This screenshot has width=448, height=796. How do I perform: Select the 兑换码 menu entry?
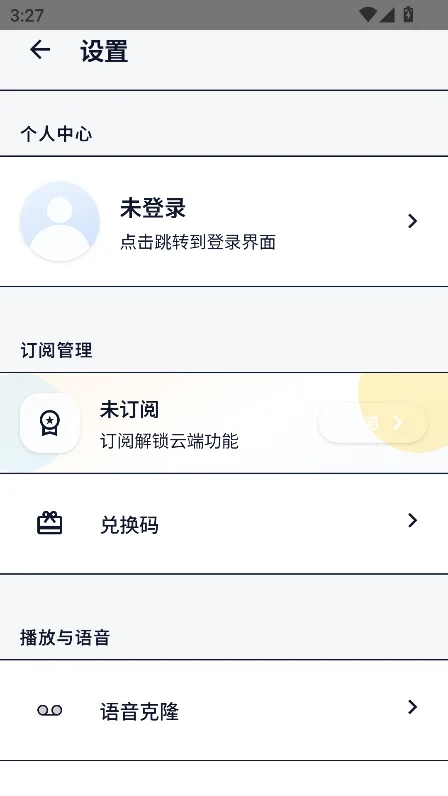coord(224,523)
